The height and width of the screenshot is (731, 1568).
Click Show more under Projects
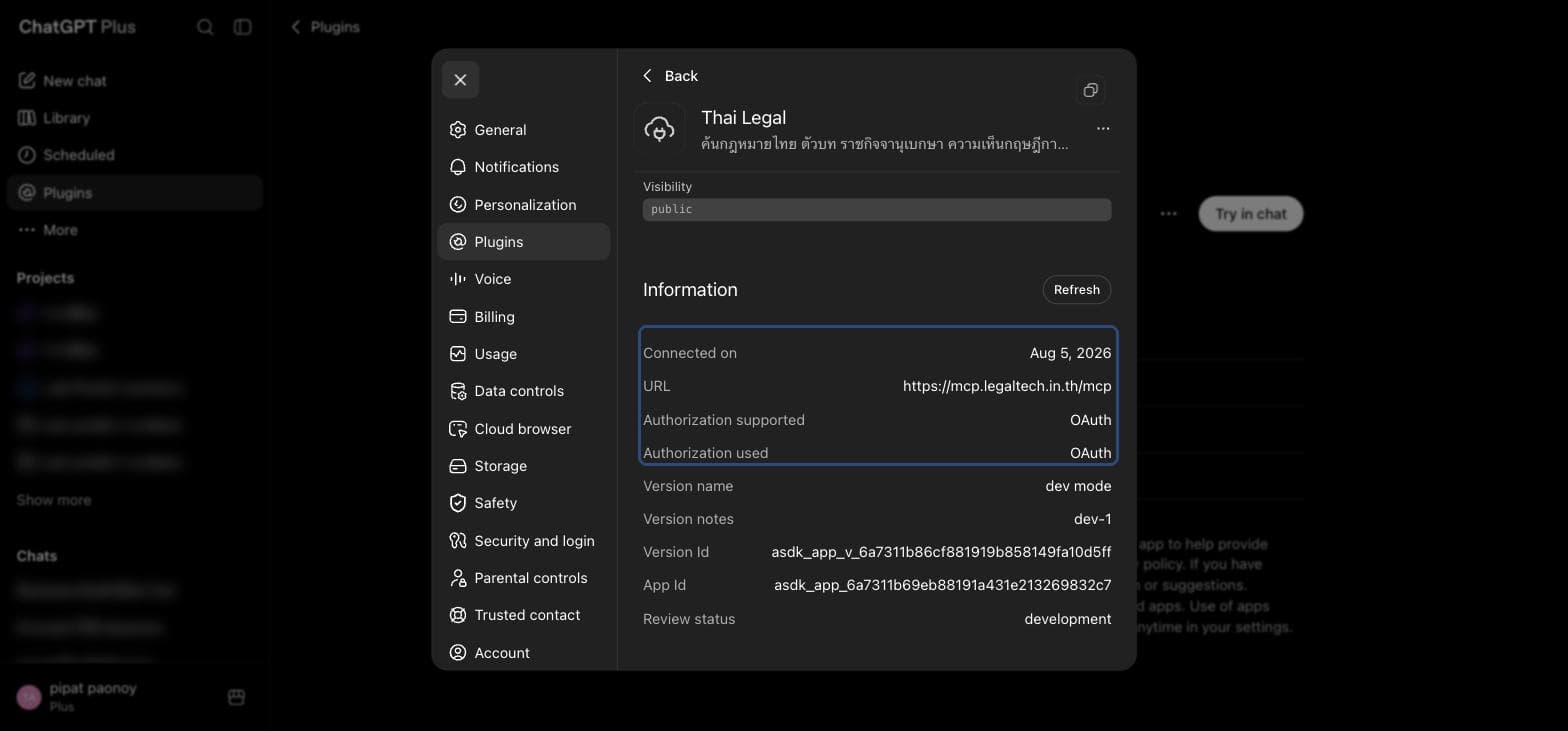pyautogui.click(x=54, y=500)
